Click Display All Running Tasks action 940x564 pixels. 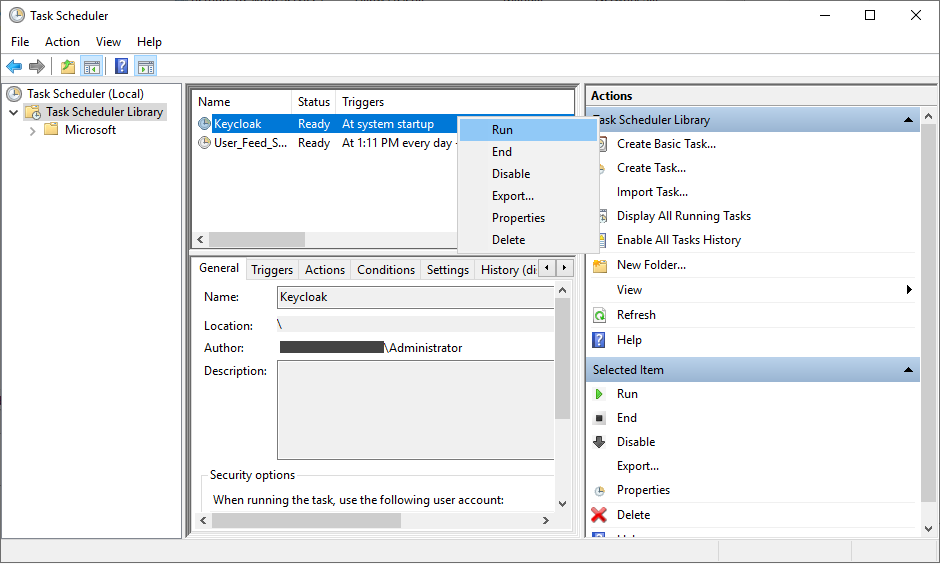683,216
